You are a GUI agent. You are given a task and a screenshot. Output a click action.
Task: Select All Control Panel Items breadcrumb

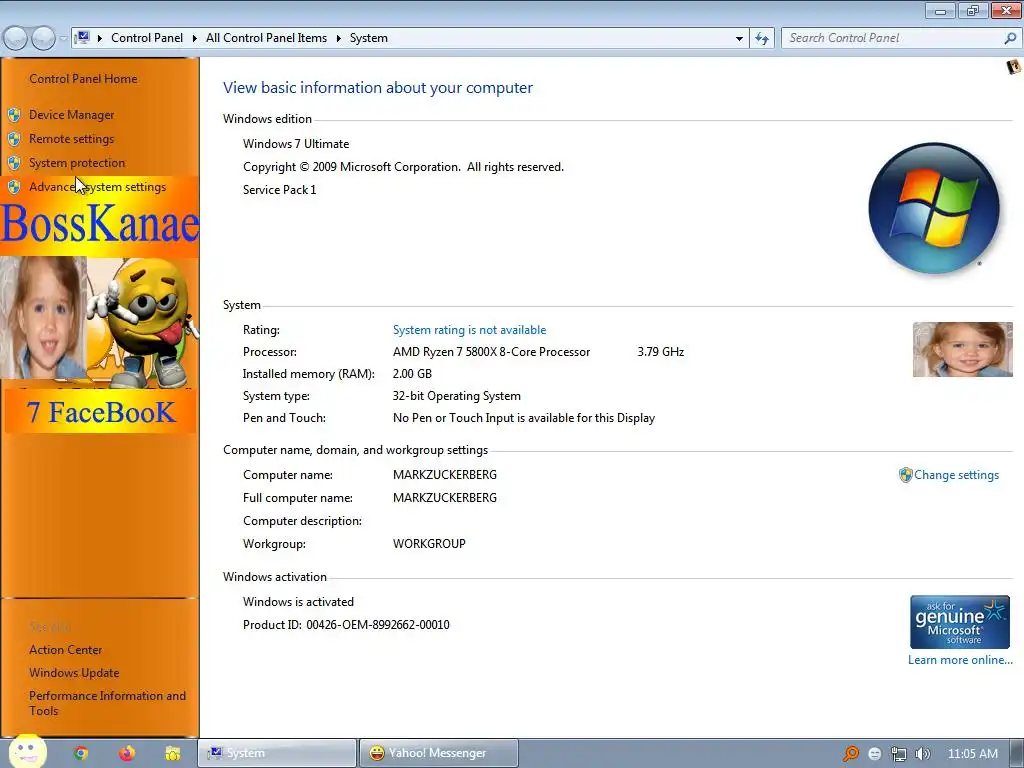[266, 38]
